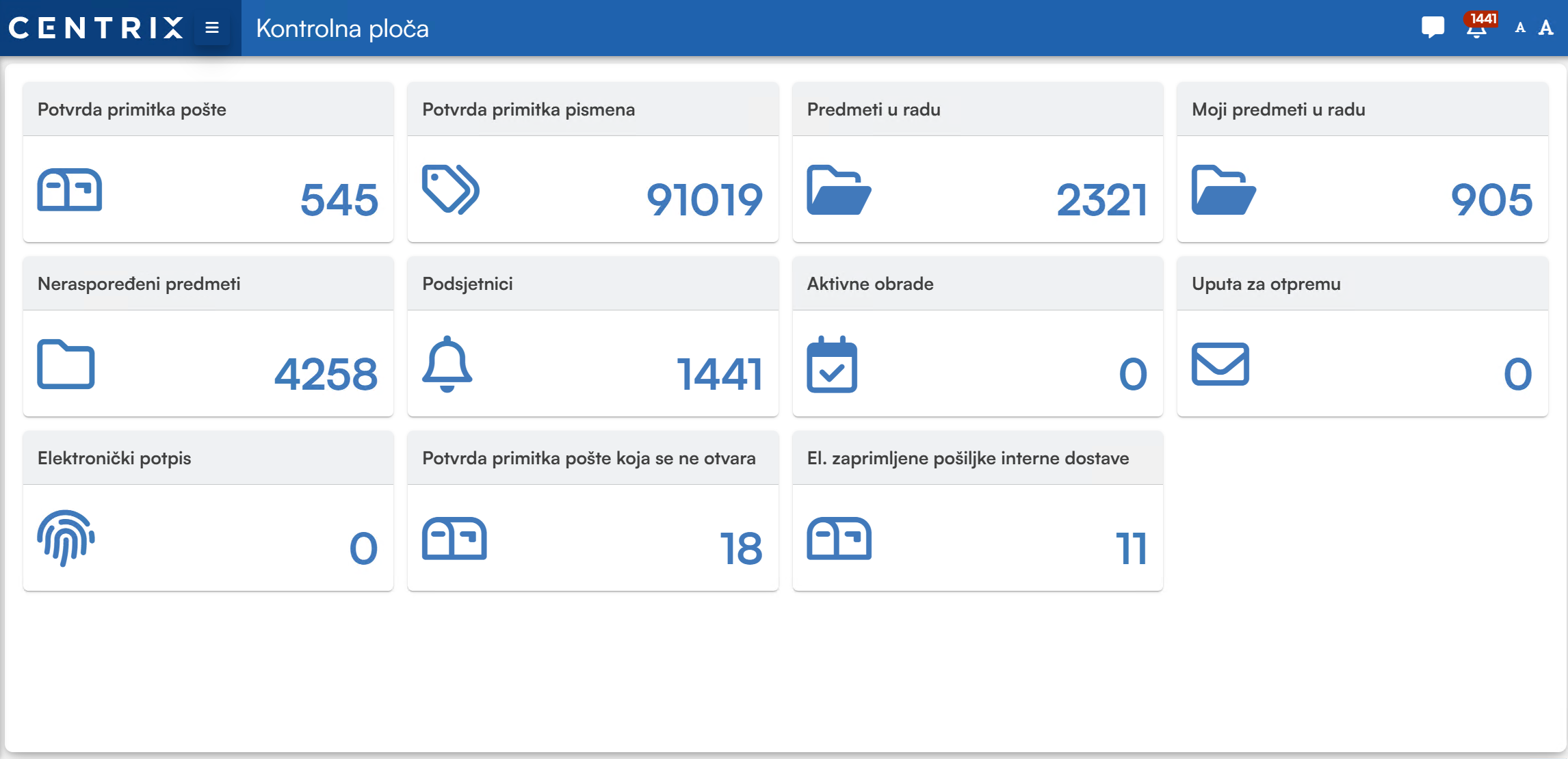Click tags icon in Potvrda primitka pismena
This screenshot has height=759, width=1568.
pos(450,189)
